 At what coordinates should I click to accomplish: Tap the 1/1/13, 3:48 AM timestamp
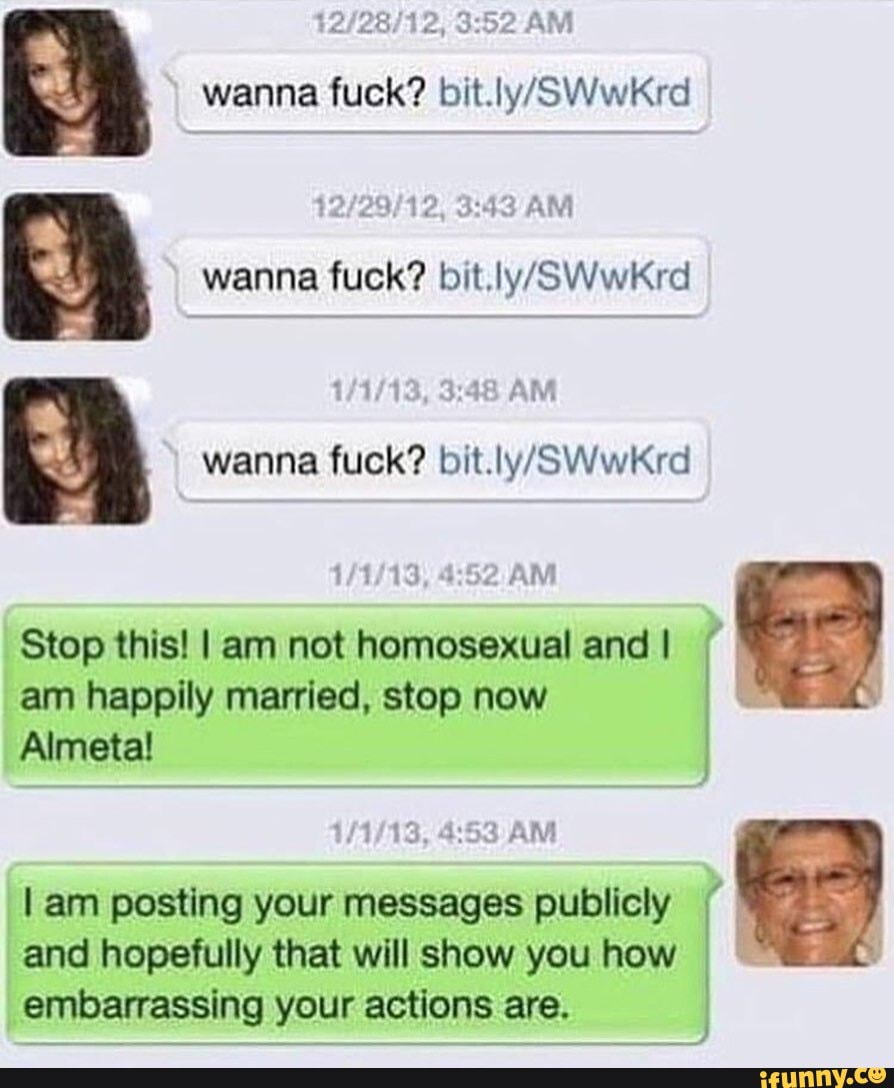coord(444,391)
